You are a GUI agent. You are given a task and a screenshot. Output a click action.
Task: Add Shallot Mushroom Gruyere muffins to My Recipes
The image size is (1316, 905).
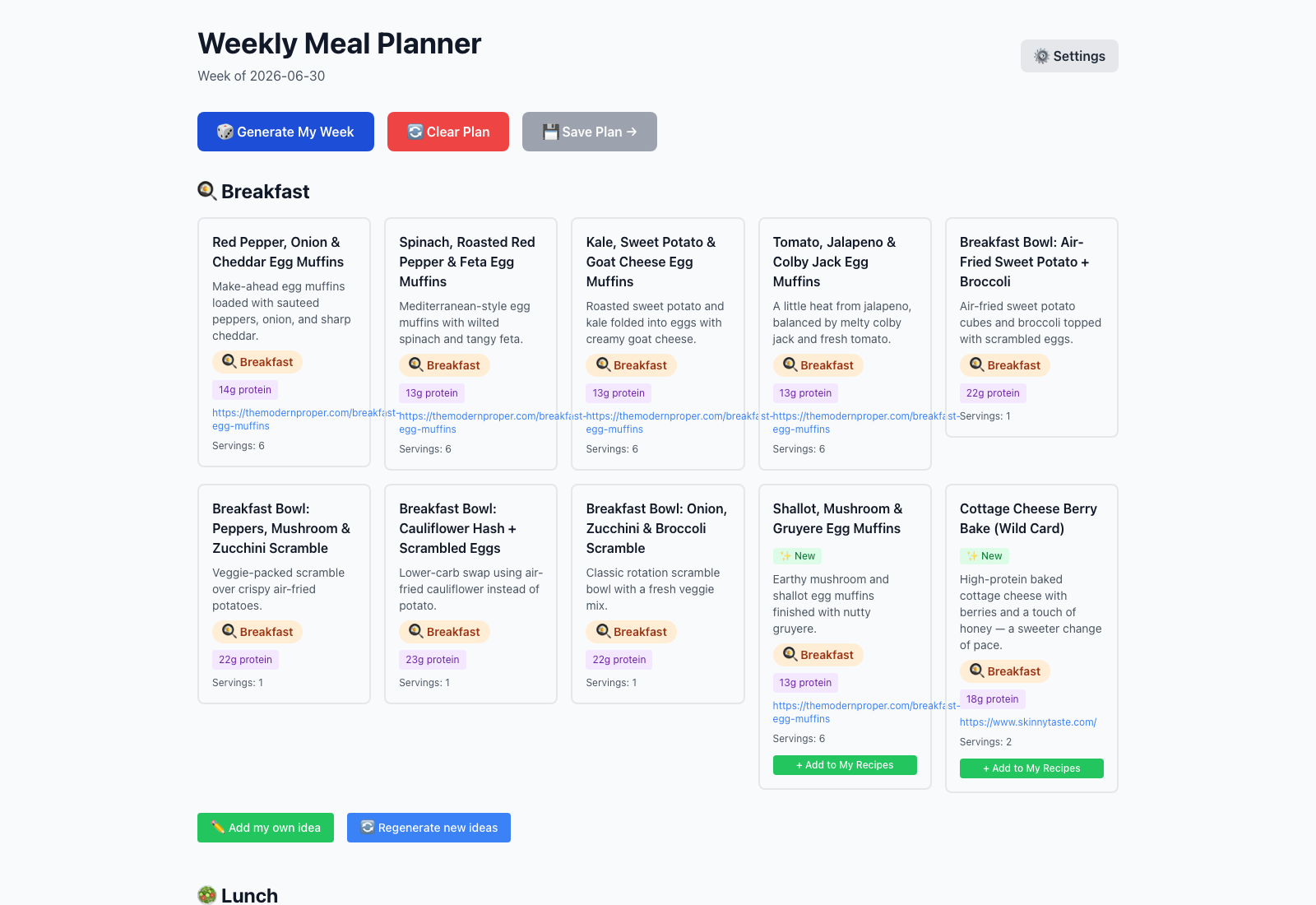tap(845, 765)
